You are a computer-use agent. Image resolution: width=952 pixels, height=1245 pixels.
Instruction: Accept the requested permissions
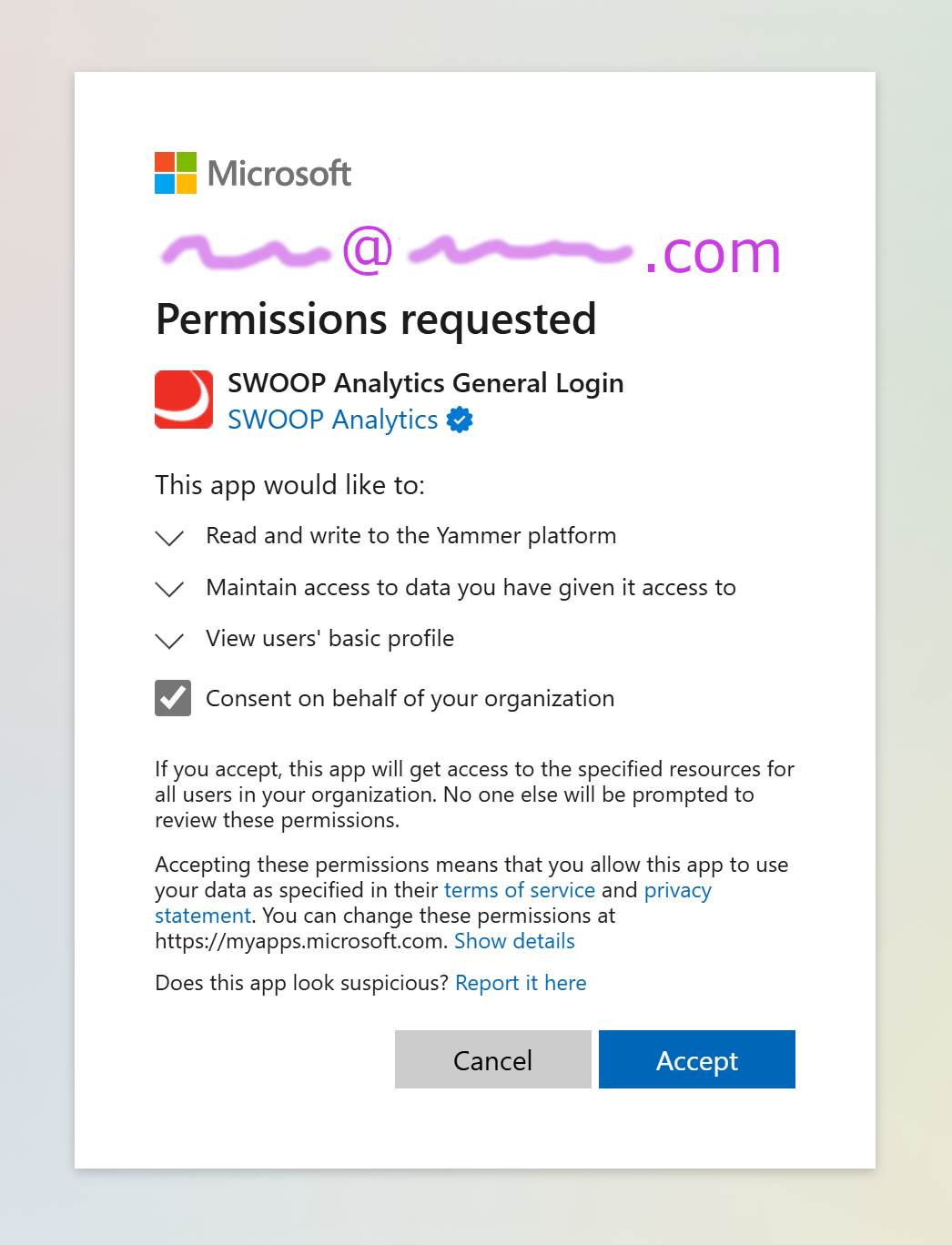pyautogui.click(x=697, y=1059)
